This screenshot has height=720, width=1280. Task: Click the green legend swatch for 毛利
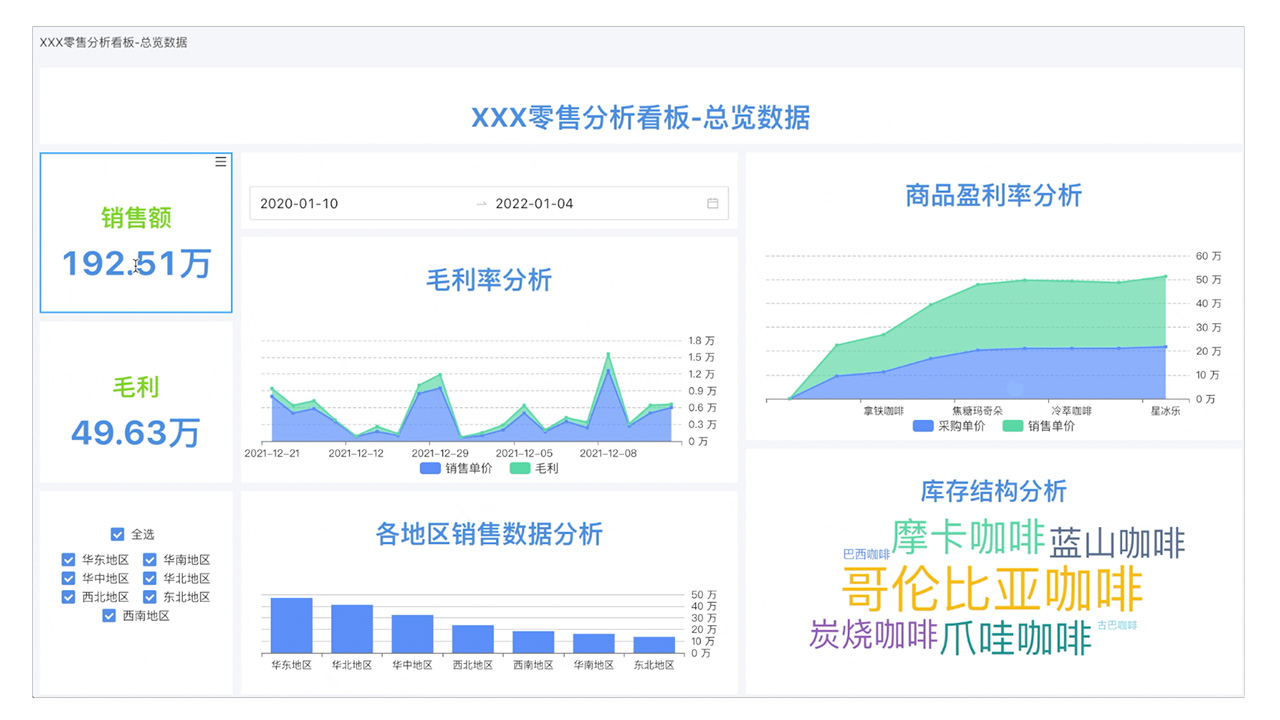[x=522, y=467]
